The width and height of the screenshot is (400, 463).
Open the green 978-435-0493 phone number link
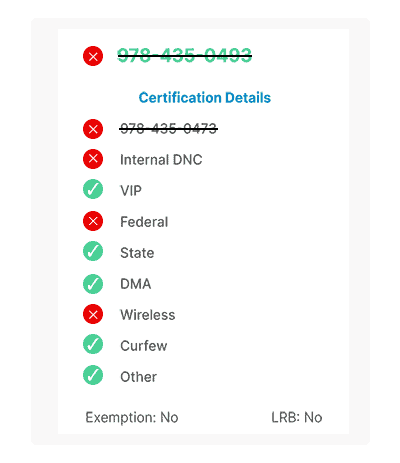click(184, 55)
